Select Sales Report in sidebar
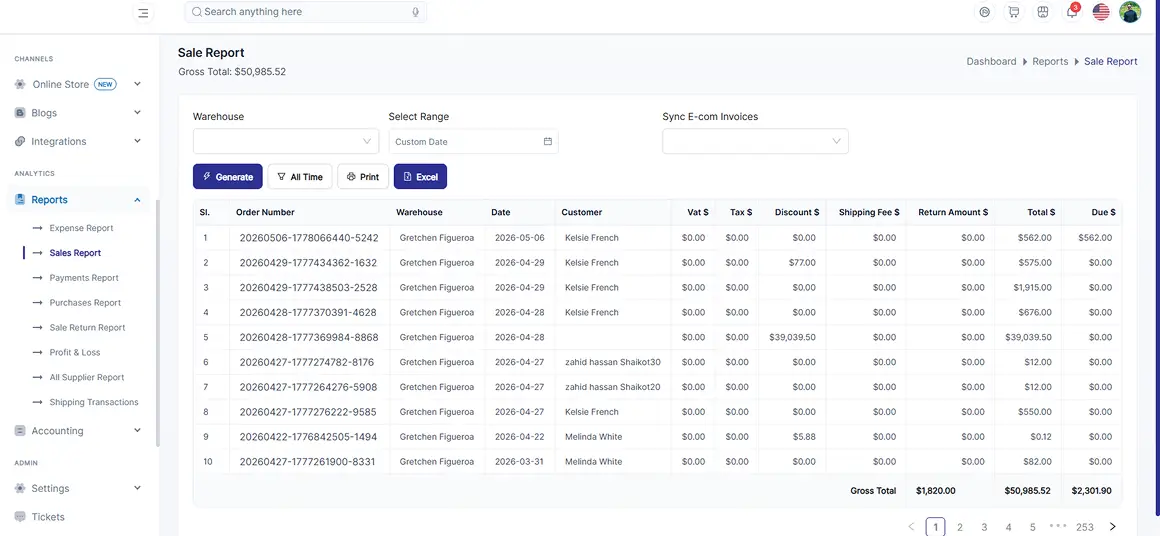1160x536 pixels. (x=75, y=253)
